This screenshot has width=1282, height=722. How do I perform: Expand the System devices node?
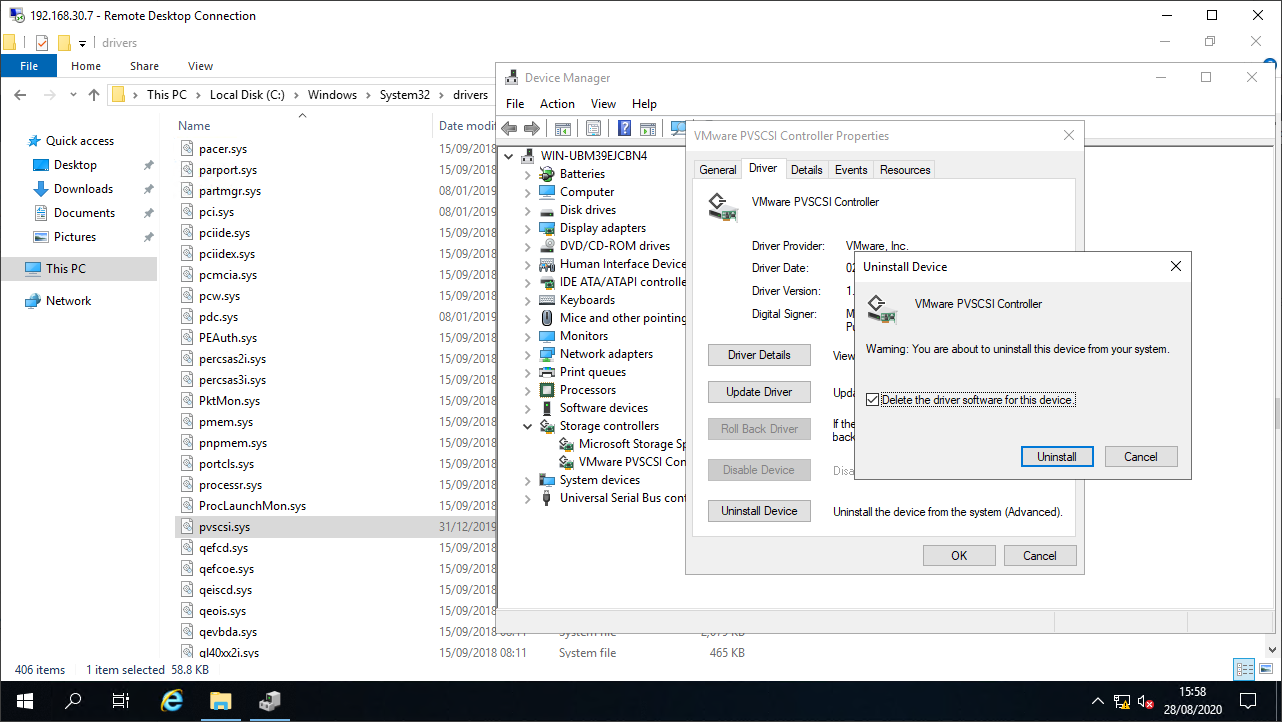pyautogui.click(x=527, y=480)
